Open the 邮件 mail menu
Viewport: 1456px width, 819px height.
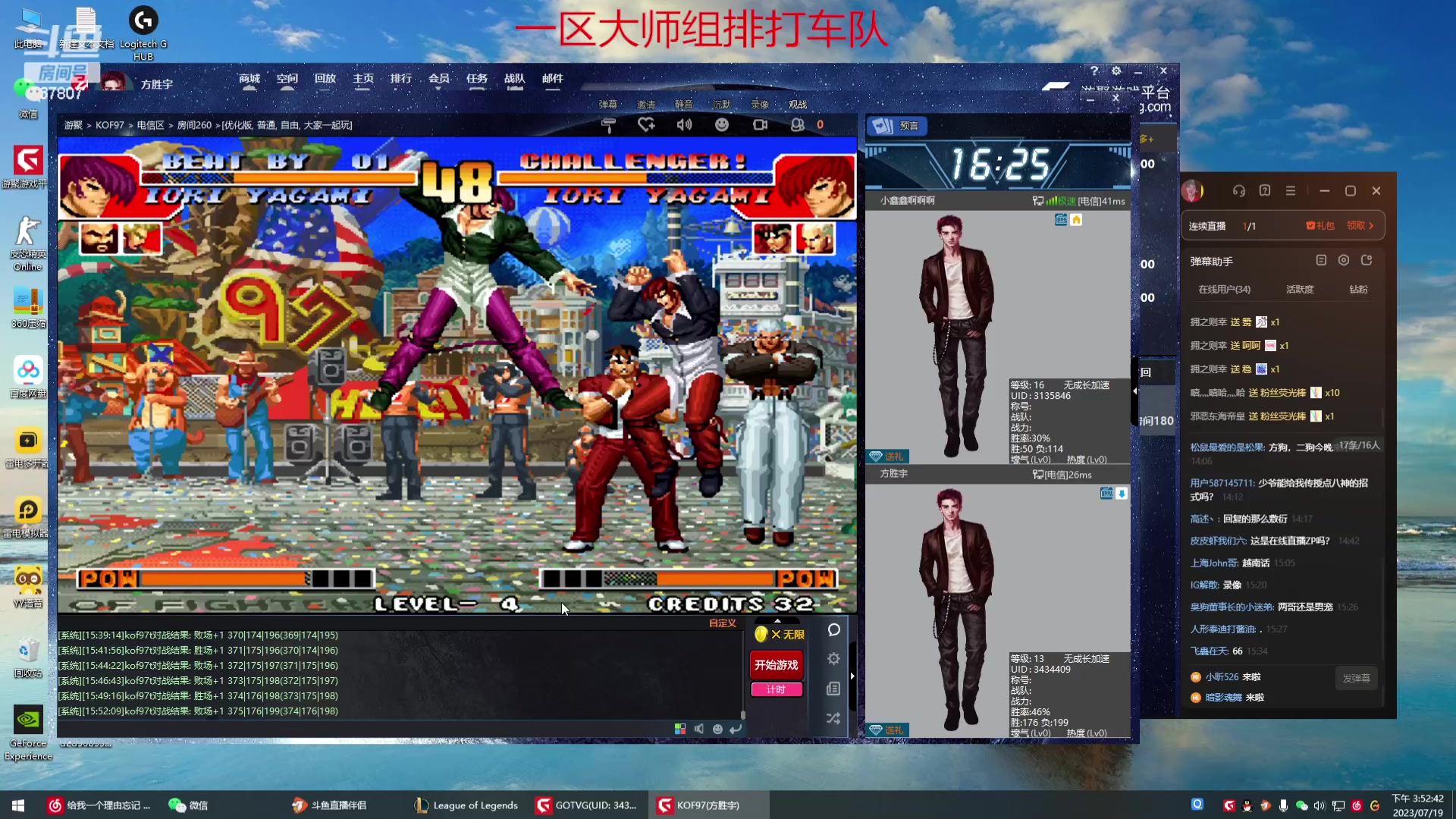553,79
